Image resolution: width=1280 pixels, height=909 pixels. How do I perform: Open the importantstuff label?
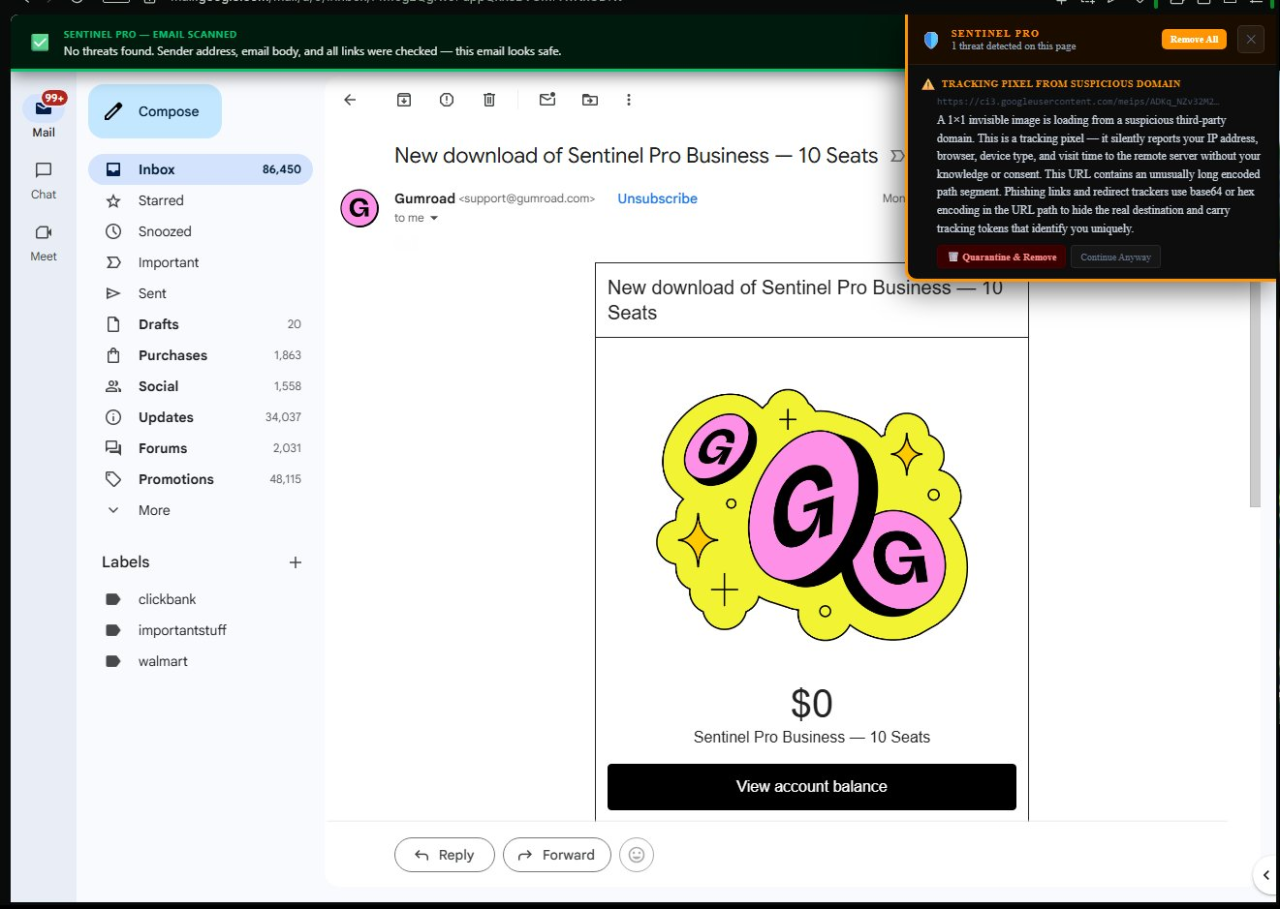[x=201, y=630]
